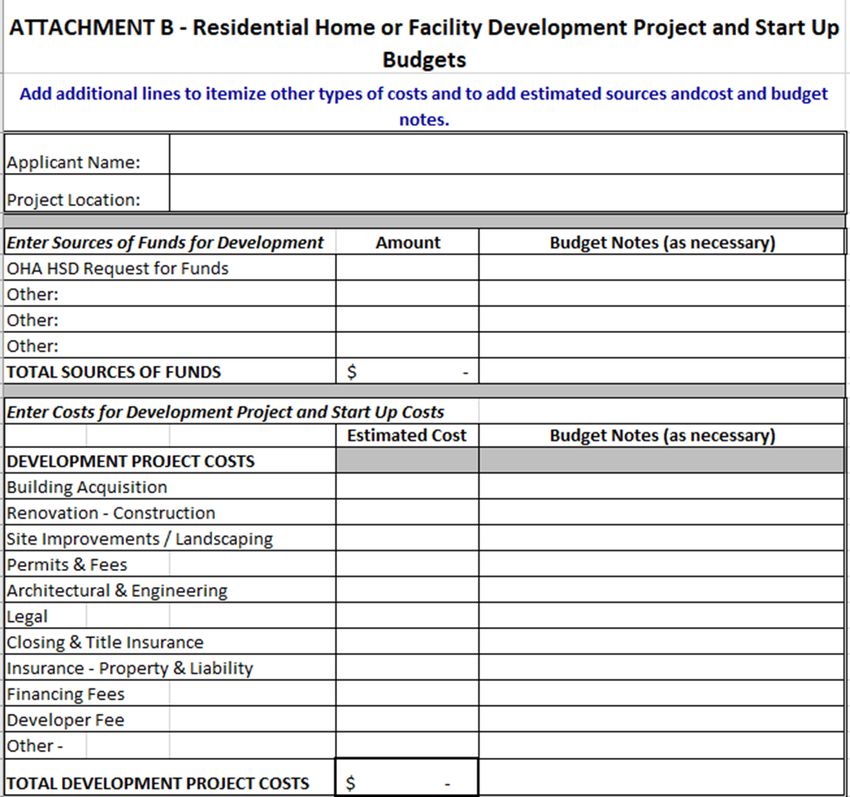Image resolution: width=850 pixels, height=797 pixels.
Task: Select the 'Legal' row label
Action: click(x=27, y=617)
